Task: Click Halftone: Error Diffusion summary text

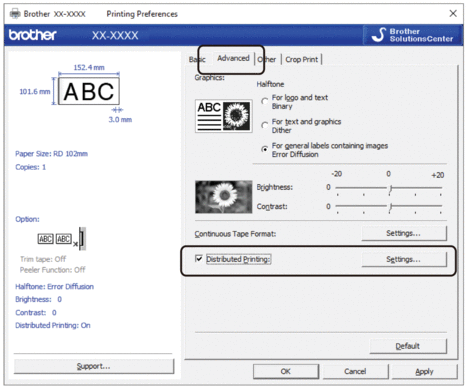Action: (x=54, y=286)
